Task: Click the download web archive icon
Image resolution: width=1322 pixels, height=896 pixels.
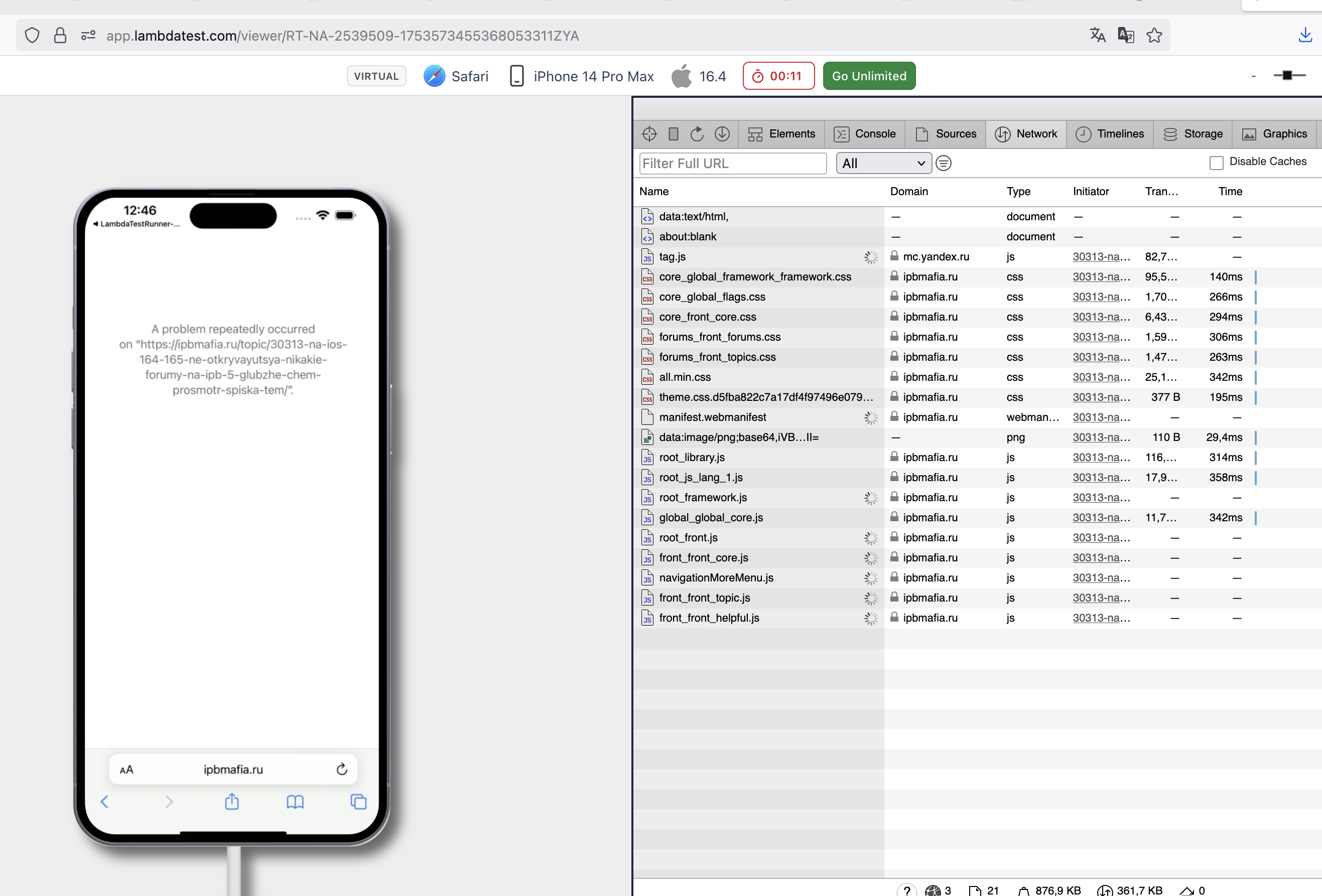Action: pyautogui.click(x=722, y=134)
